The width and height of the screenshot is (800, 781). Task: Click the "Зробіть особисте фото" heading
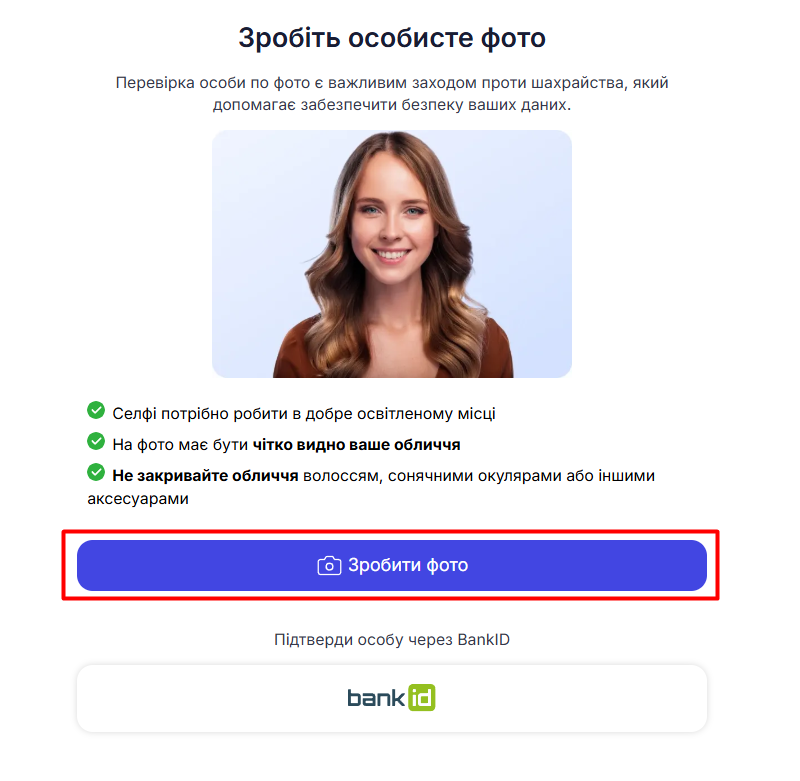click(x=392, y=39)
